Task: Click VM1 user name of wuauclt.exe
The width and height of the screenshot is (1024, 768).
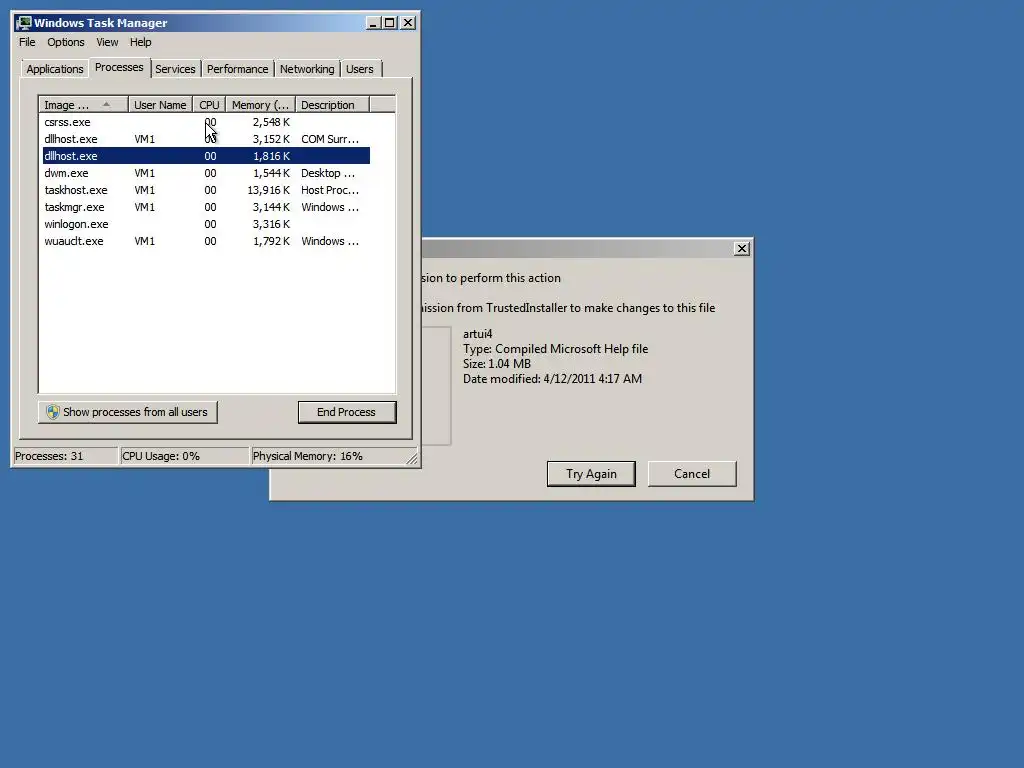Action: (x=144, y=241)
